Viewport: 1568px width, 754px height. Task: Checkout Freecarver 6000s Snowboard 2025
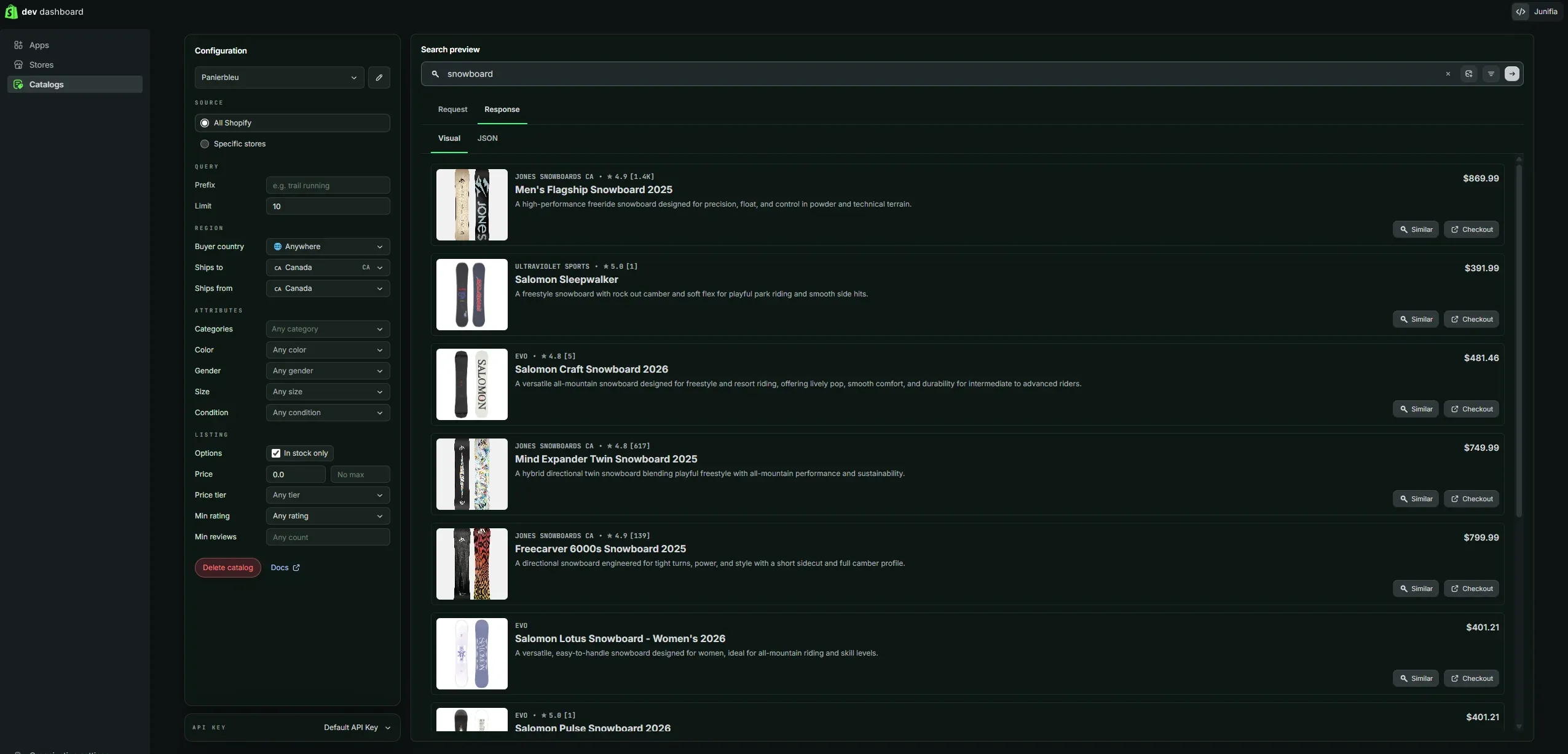[1471, 589]
